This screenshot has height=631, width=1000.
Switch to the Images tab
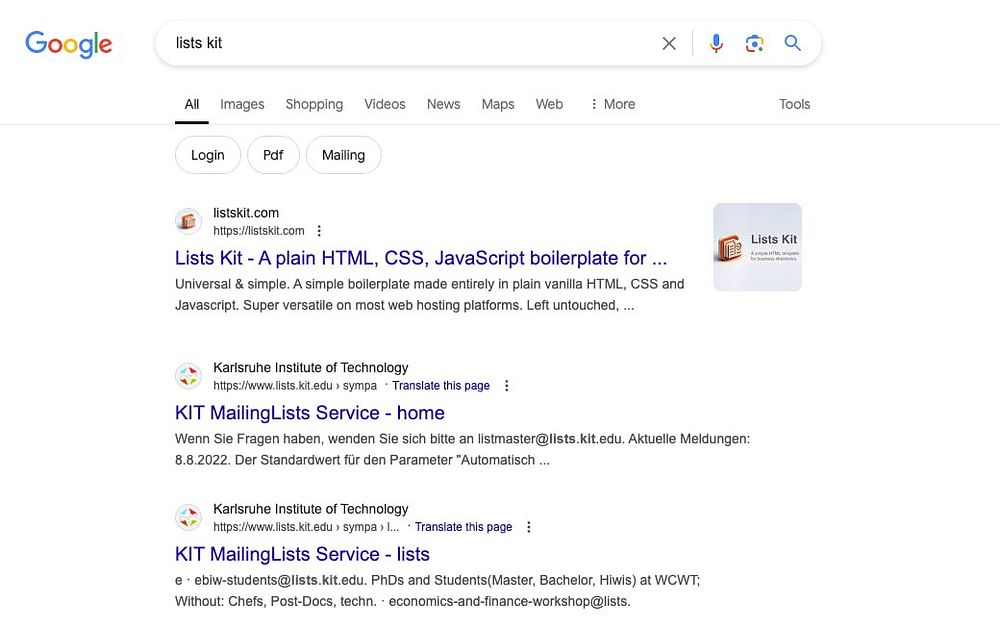tap(242, 104)
